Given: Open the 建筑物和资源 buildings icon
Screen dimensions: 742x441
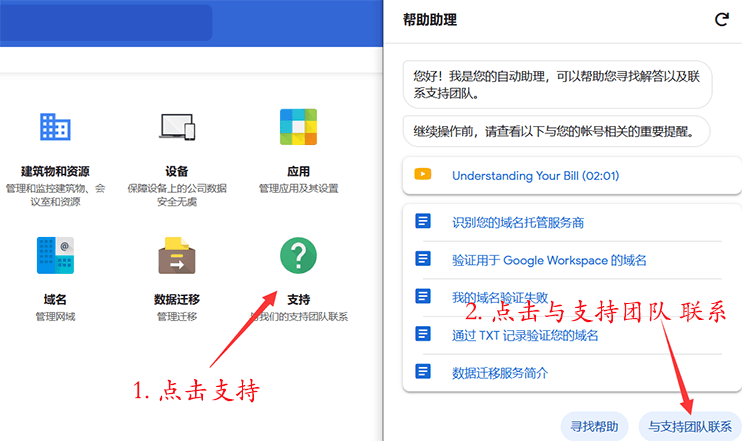Looking at the screenshot, I should click(x=55, y=127).
